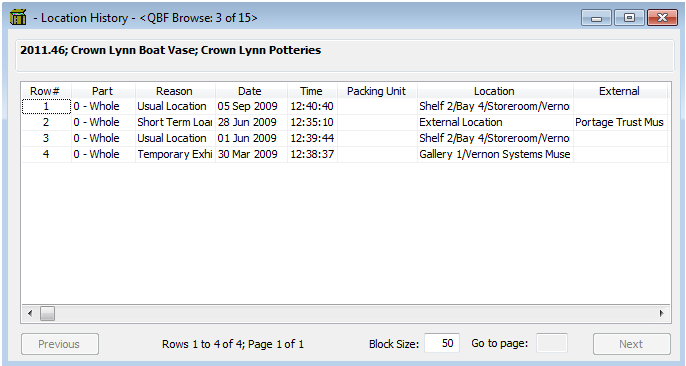Click the time 12:39:44 cell

312,138
